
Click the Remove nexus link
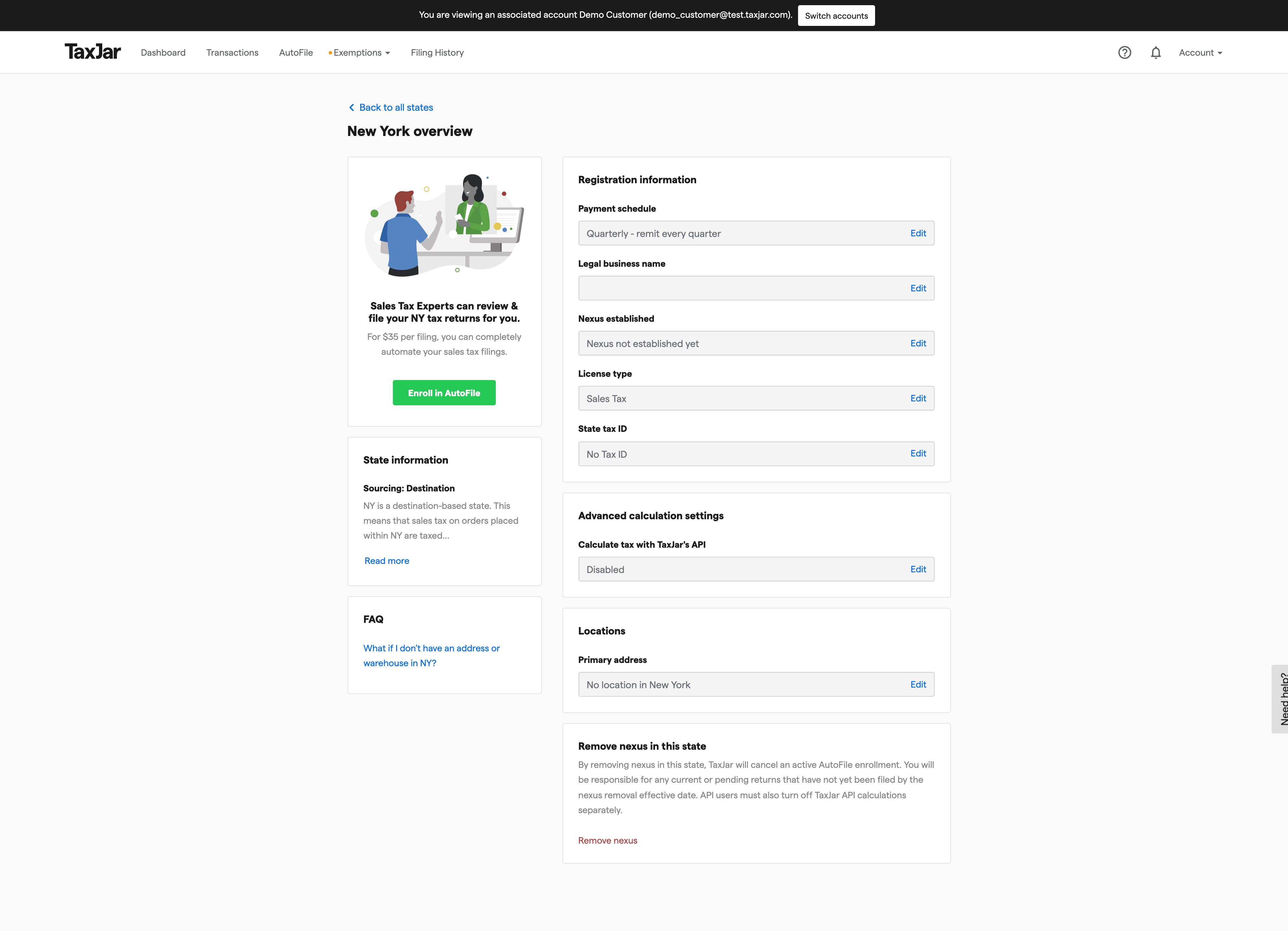tap(608, 840)
